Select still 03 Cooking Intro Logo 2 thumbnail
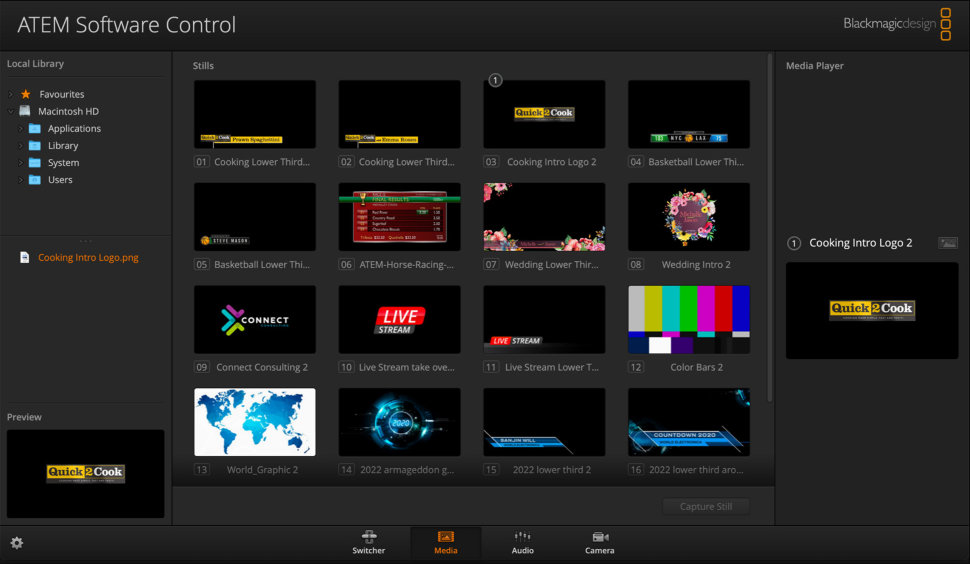The image size is (970, 564). (544, 114)
